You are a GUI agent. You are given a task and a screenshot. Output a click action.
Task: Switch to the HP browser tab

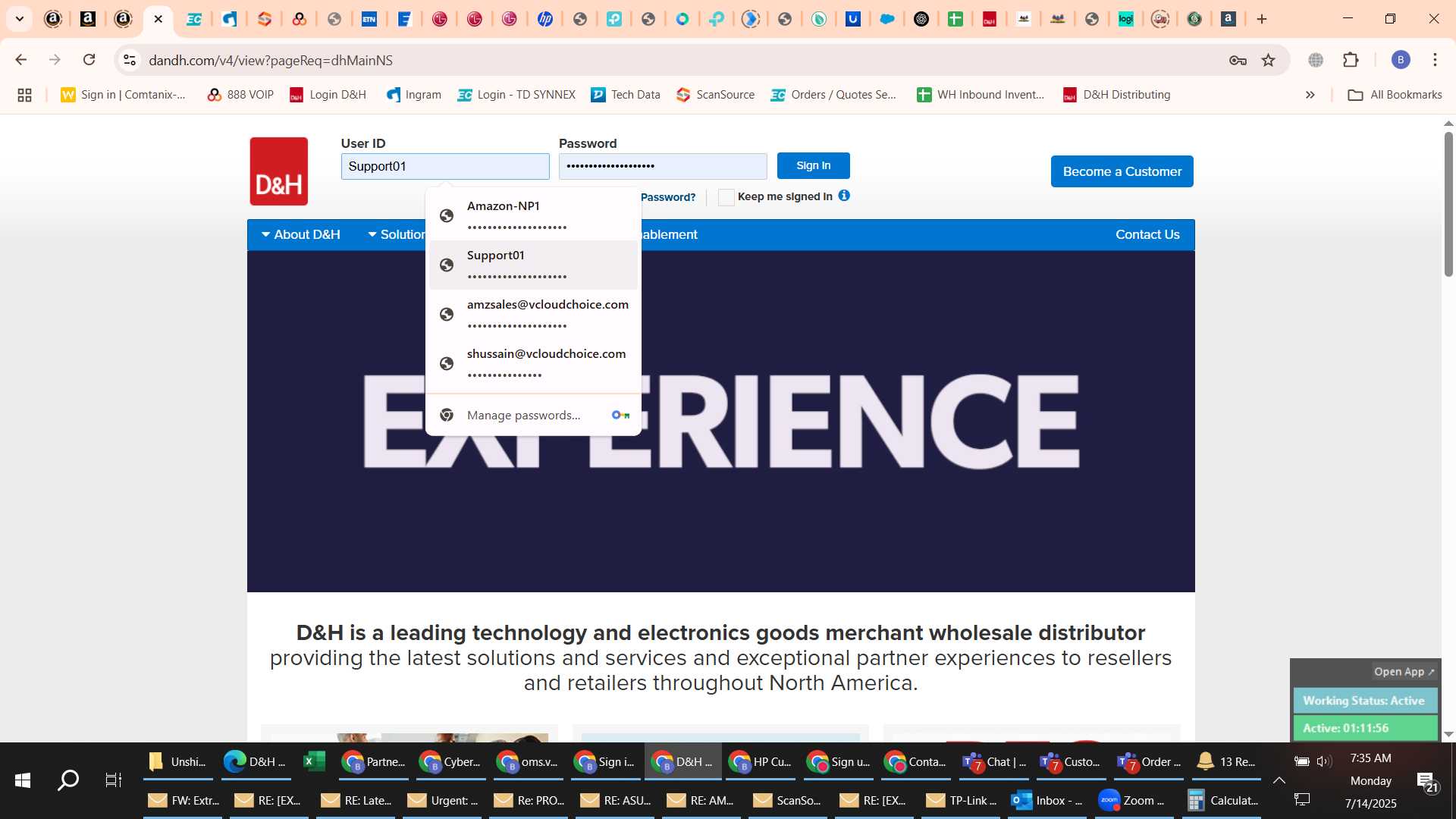[544, 19]
